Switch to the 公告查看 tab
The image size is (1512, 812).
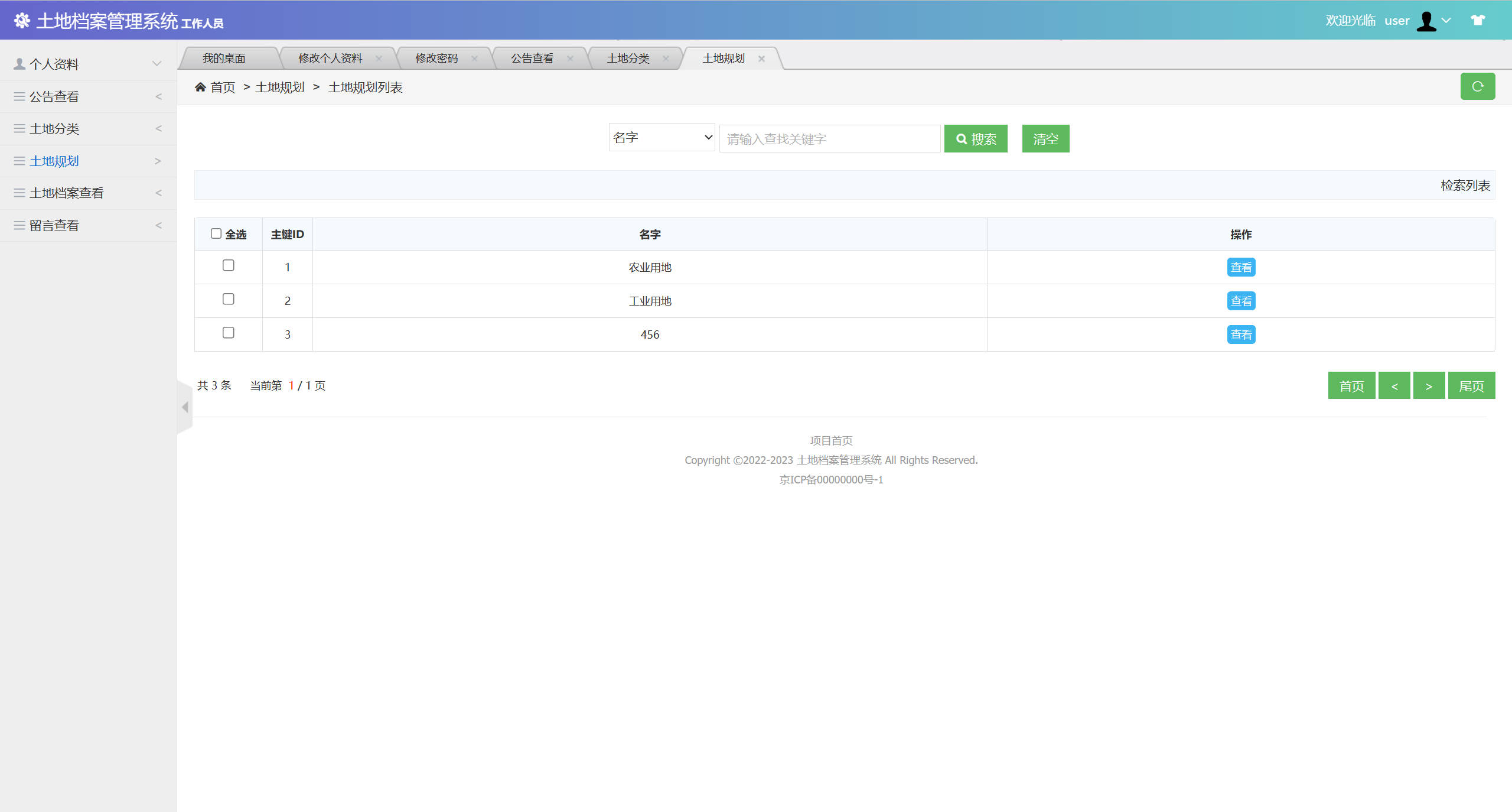coord(532,59)
